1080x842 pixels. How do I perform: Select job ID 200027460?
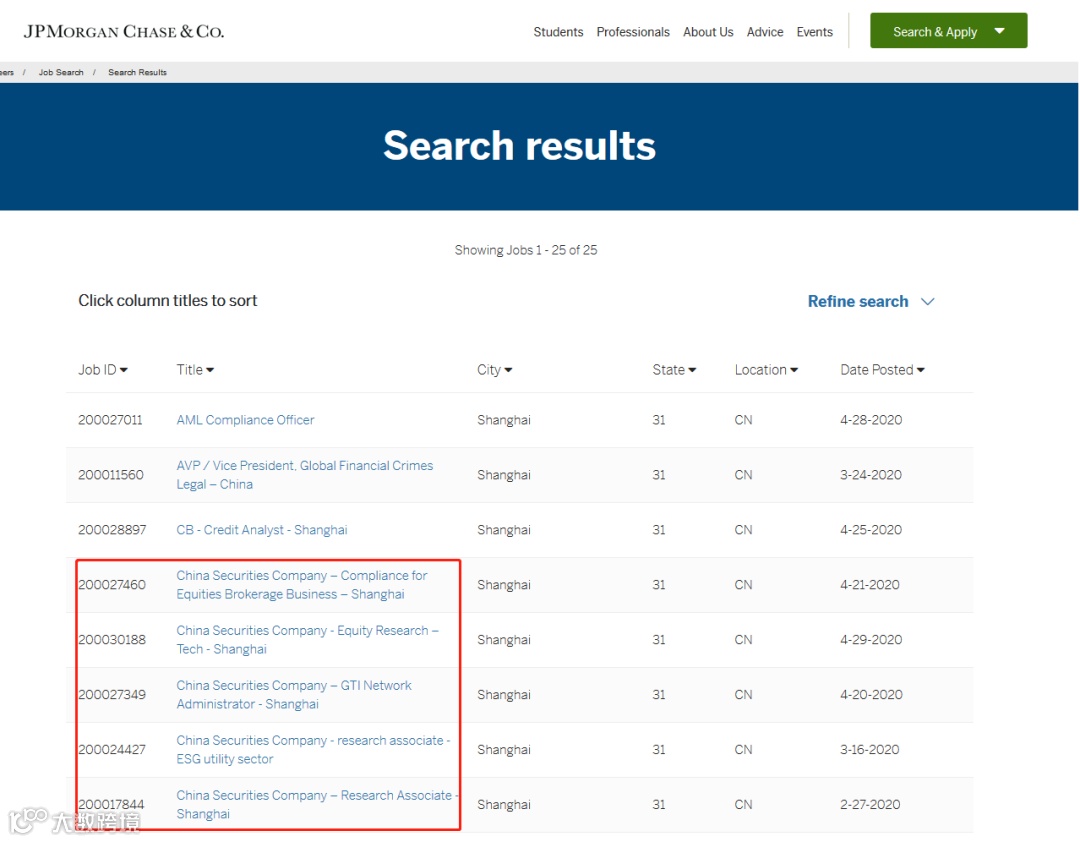click(x=112, y=585)
